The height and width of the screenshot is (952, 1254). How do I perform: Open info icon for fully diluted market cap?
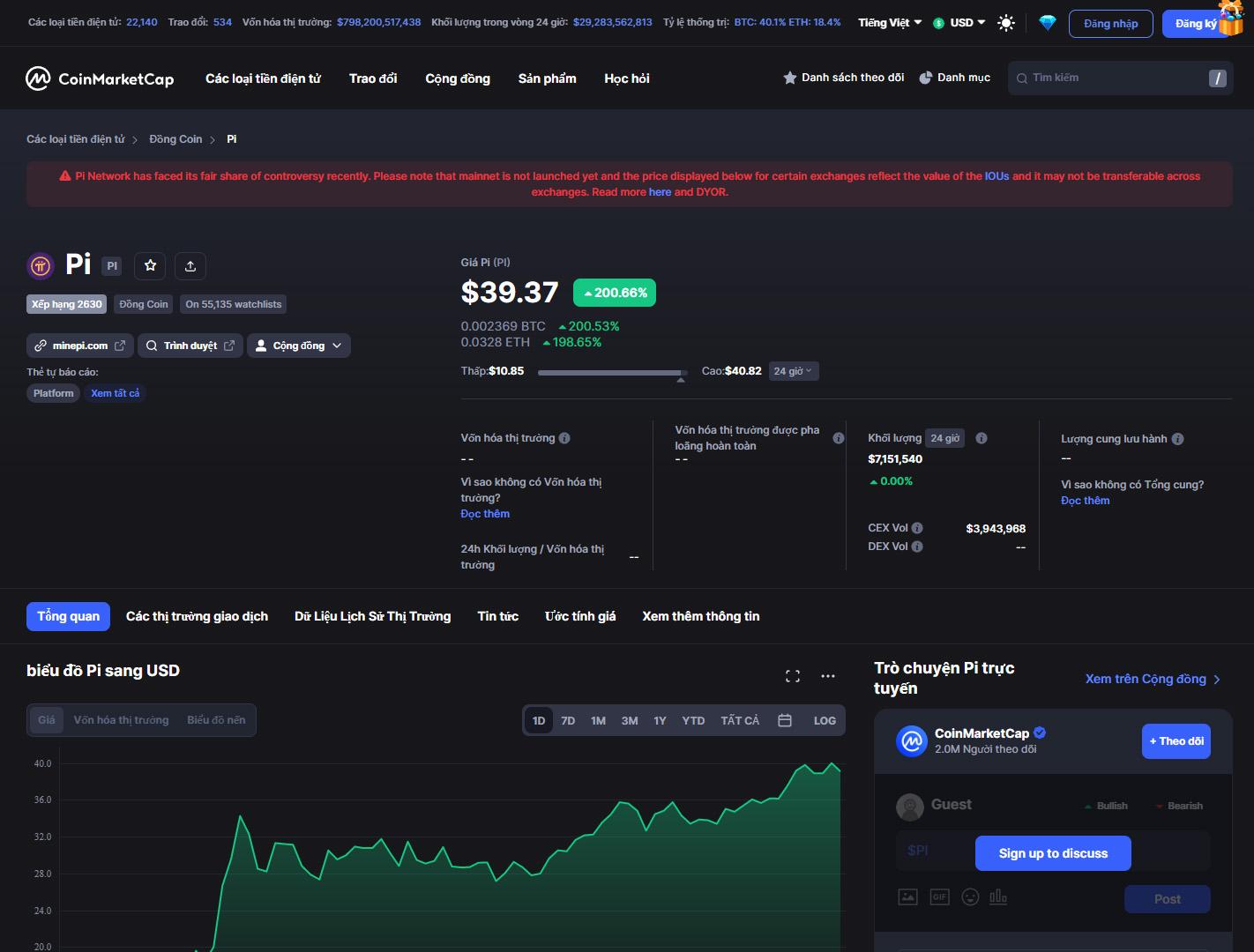pos(839,438)
